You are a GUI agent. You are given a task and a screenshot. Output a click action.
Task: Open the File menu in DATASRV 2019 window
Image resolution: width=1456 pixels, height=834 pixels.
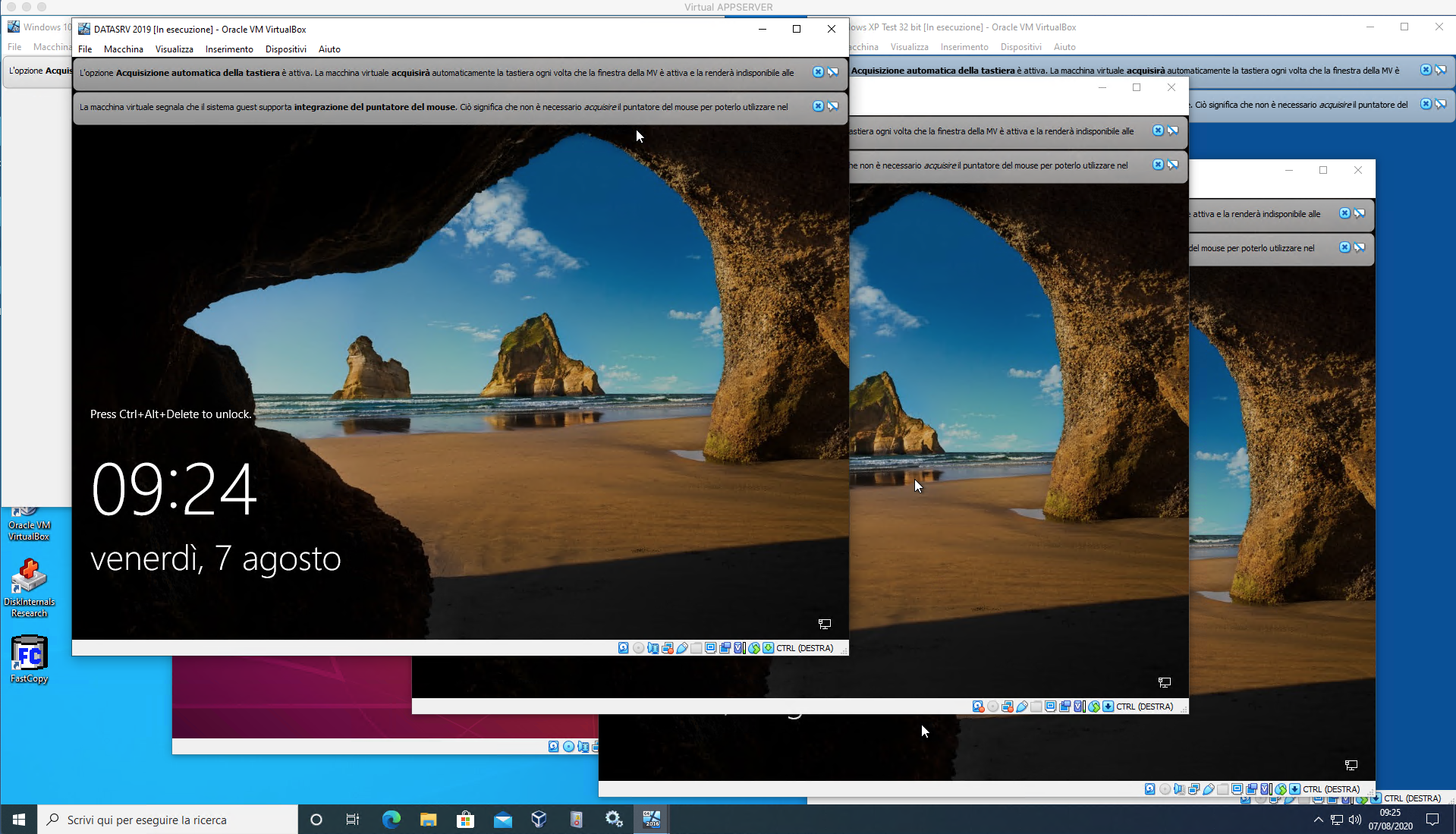(x=85, y=49)
